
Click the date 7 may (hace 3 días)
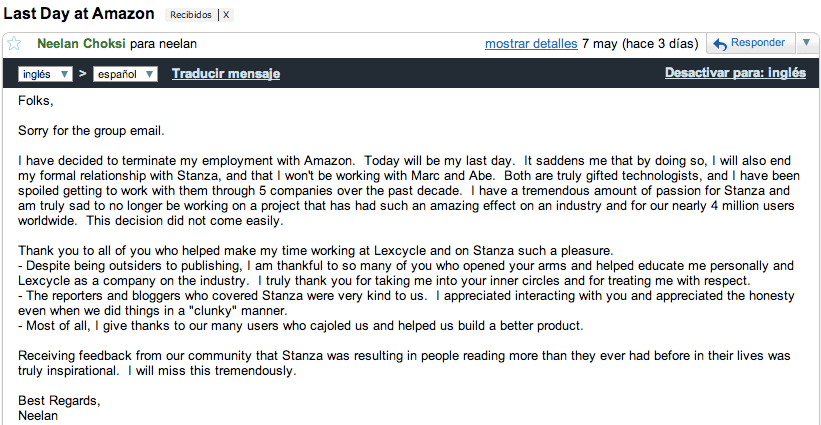tap(640, 43)
